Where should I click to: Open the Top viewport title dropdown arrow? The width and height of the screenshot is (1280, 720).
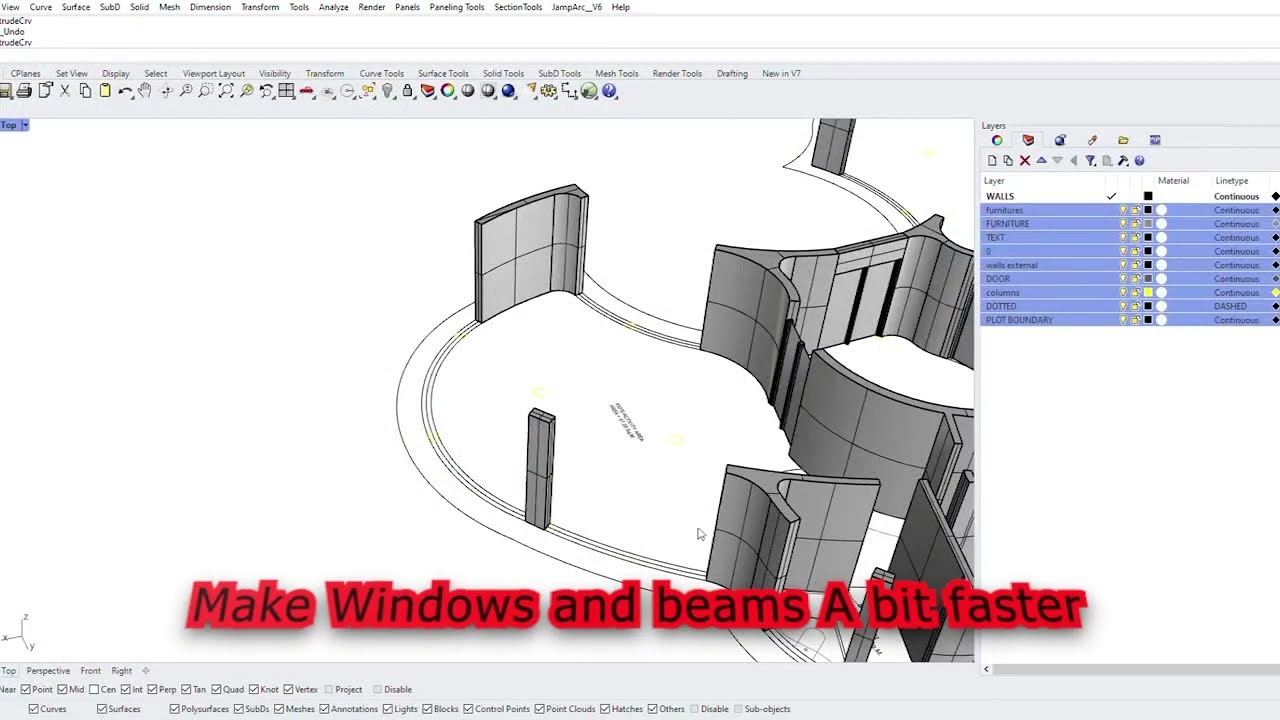pyautogui.click(x=24, y=125)
